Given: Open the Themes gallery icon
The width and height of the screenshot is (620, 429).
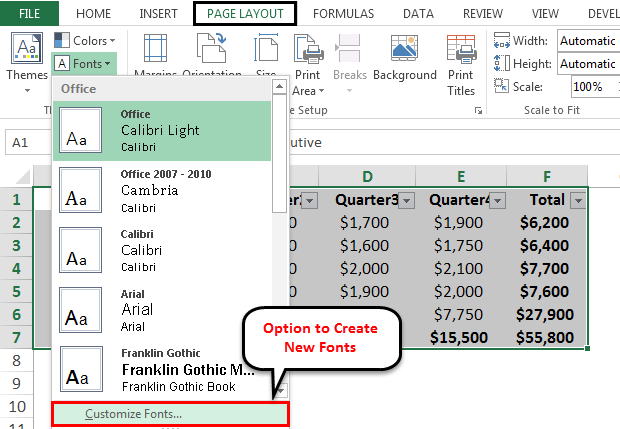Looking at the screenshot, I should (x=26, y=48).
